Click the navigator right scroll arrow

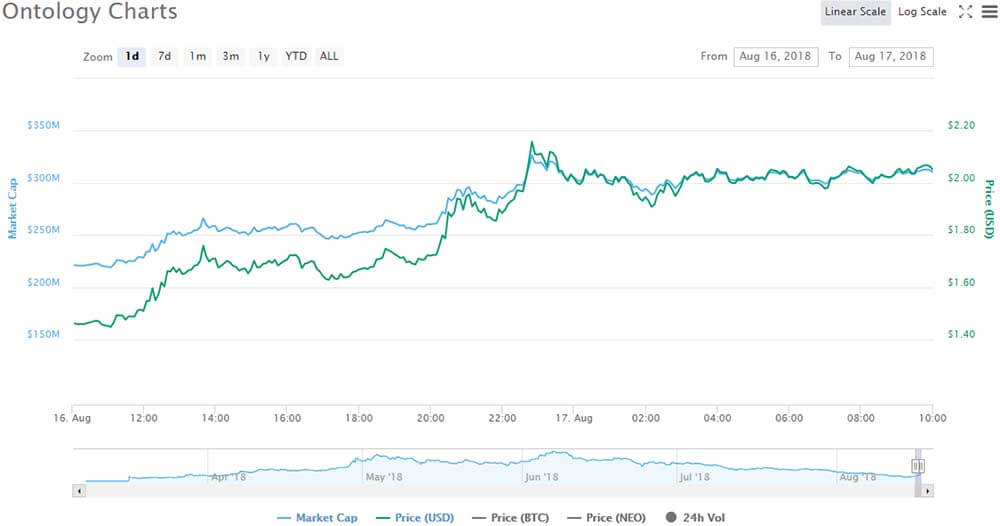(x=927, y=491)
